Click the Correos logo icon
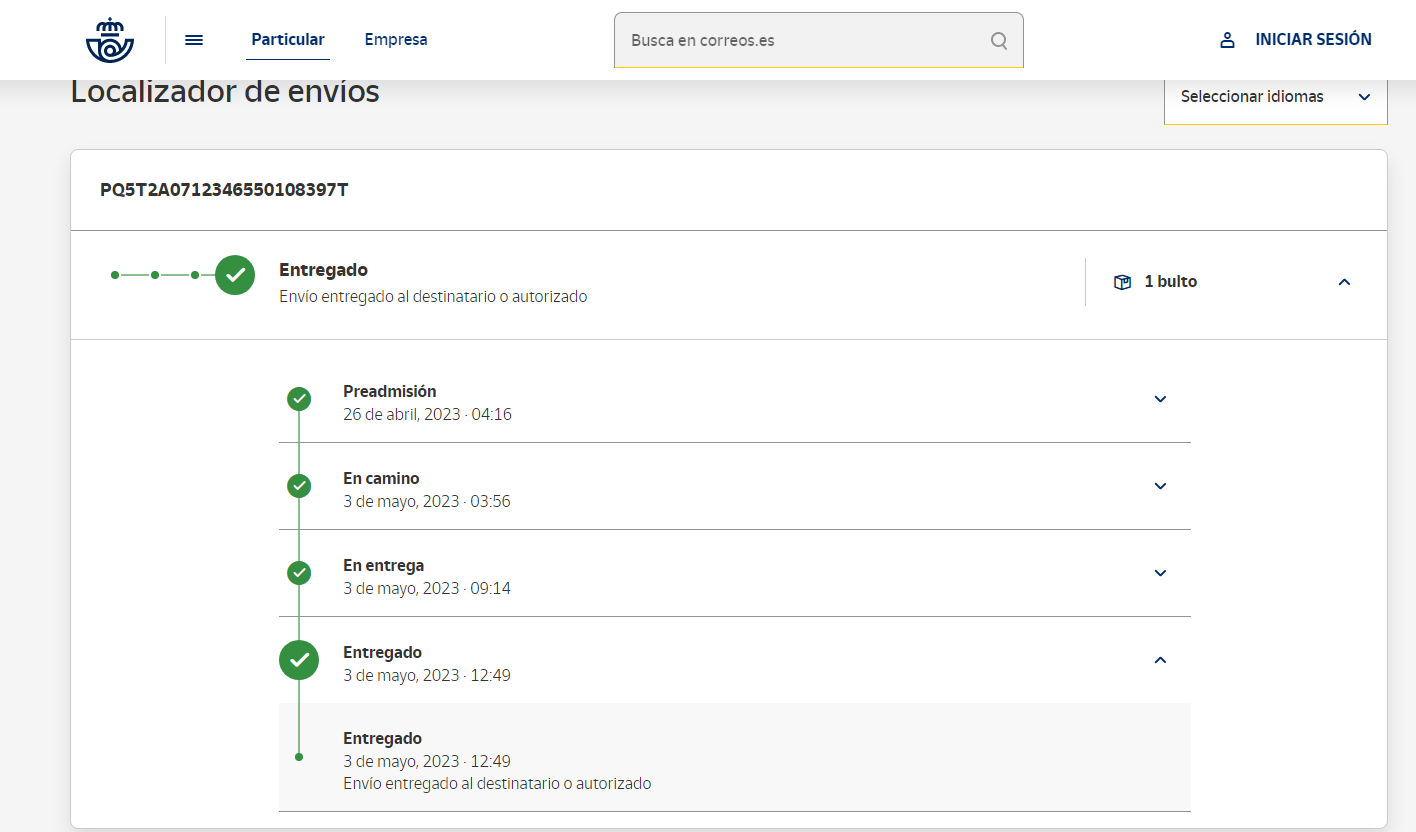Screen dimensions: 1416x832 tap(110, 40)
